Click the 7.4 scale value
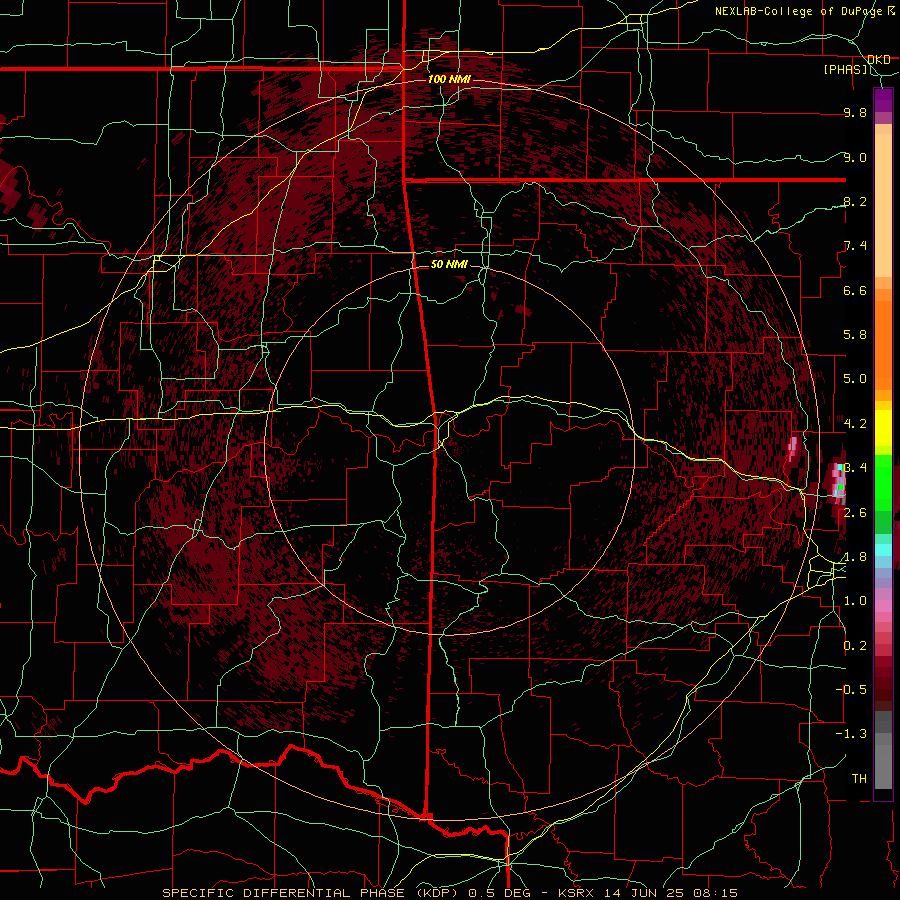 coord(855,246)
